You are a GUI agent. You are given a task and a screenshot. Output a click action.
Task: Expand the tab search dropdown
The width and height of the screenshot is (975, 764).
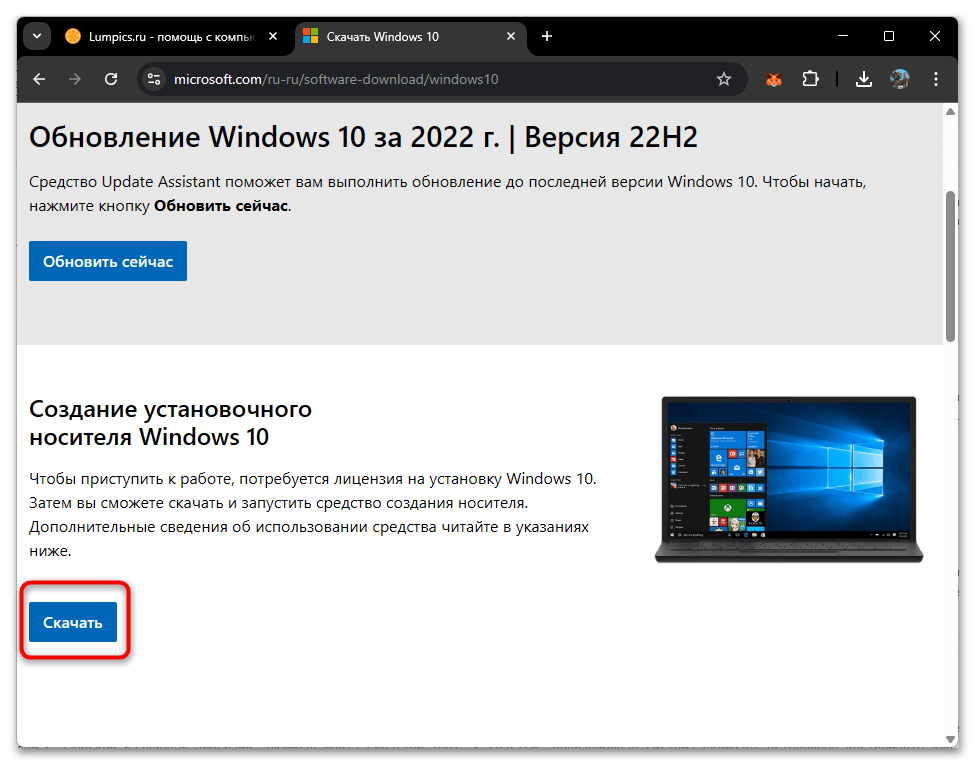(37, 36)
